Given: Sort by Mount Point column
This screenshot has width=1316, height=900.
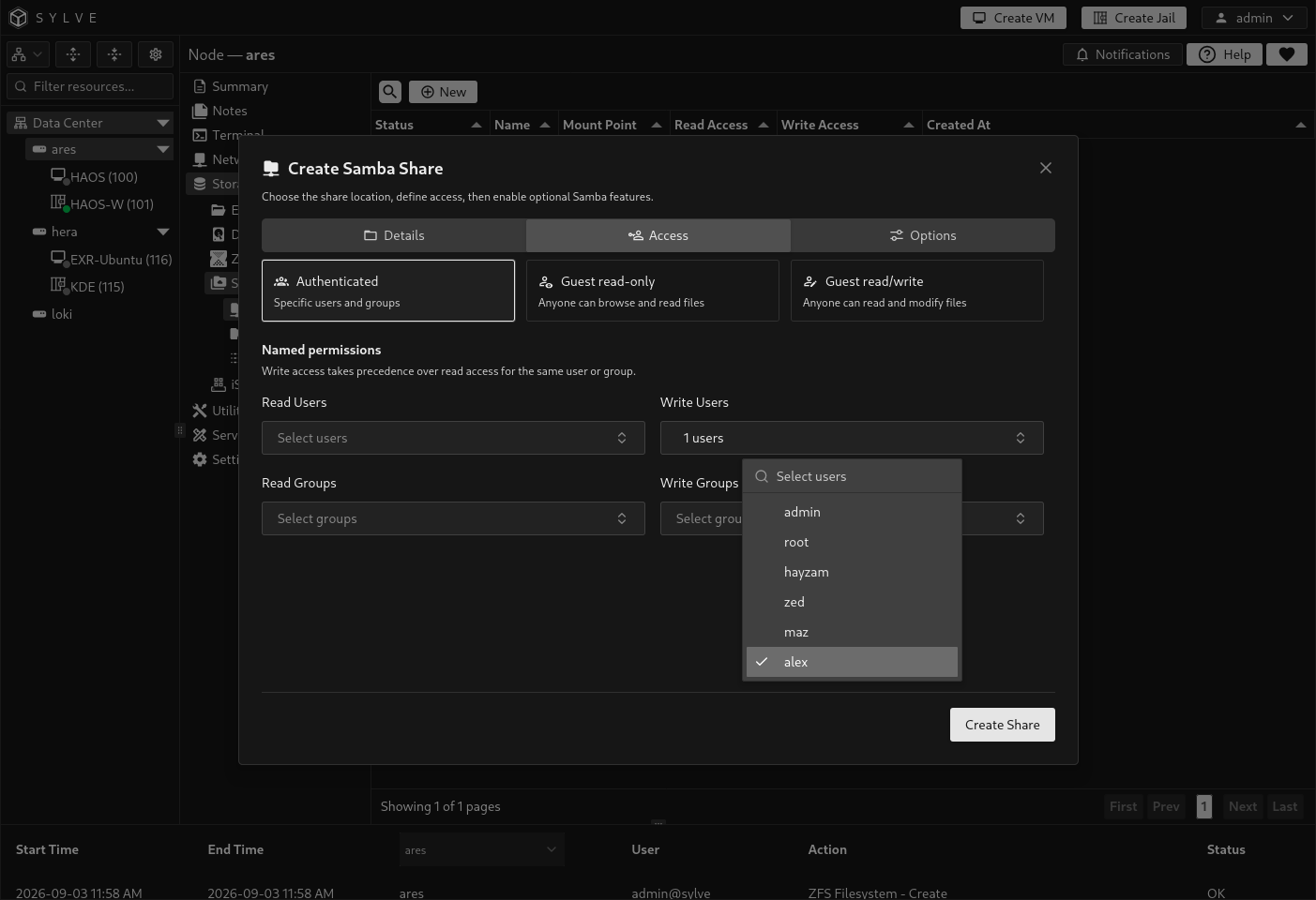Looking at the screenshot, I should (x=613, y=125).
